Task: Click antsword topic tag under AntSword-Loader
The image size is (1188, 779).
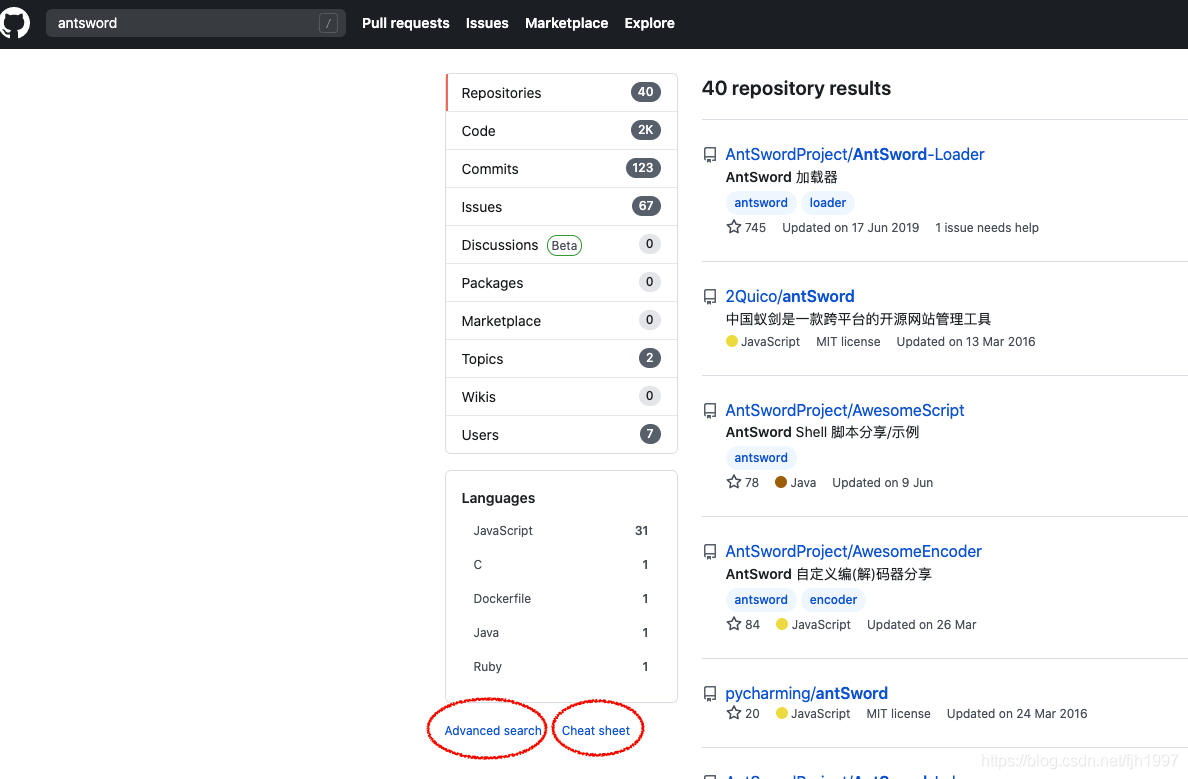Action: coord(761,202)
